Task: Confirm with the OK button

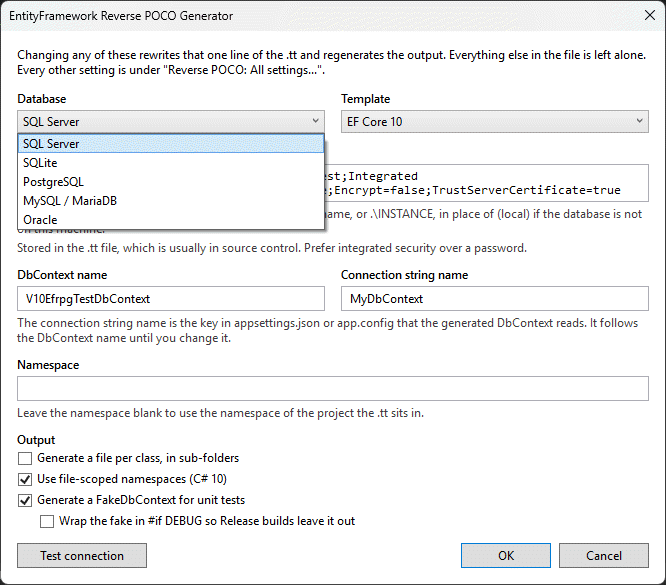Action: (506, 556)
